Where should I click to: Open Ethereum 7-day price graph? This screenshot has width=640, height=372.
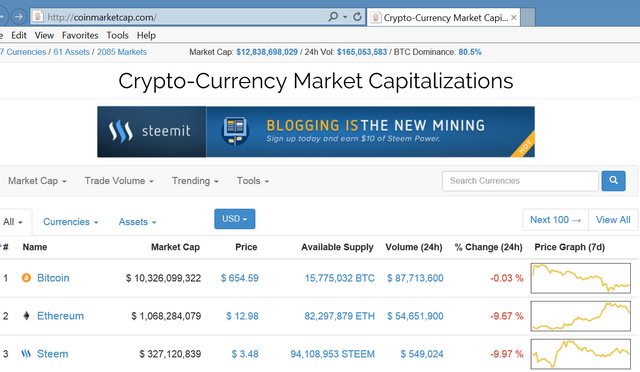tap(580, 316)
